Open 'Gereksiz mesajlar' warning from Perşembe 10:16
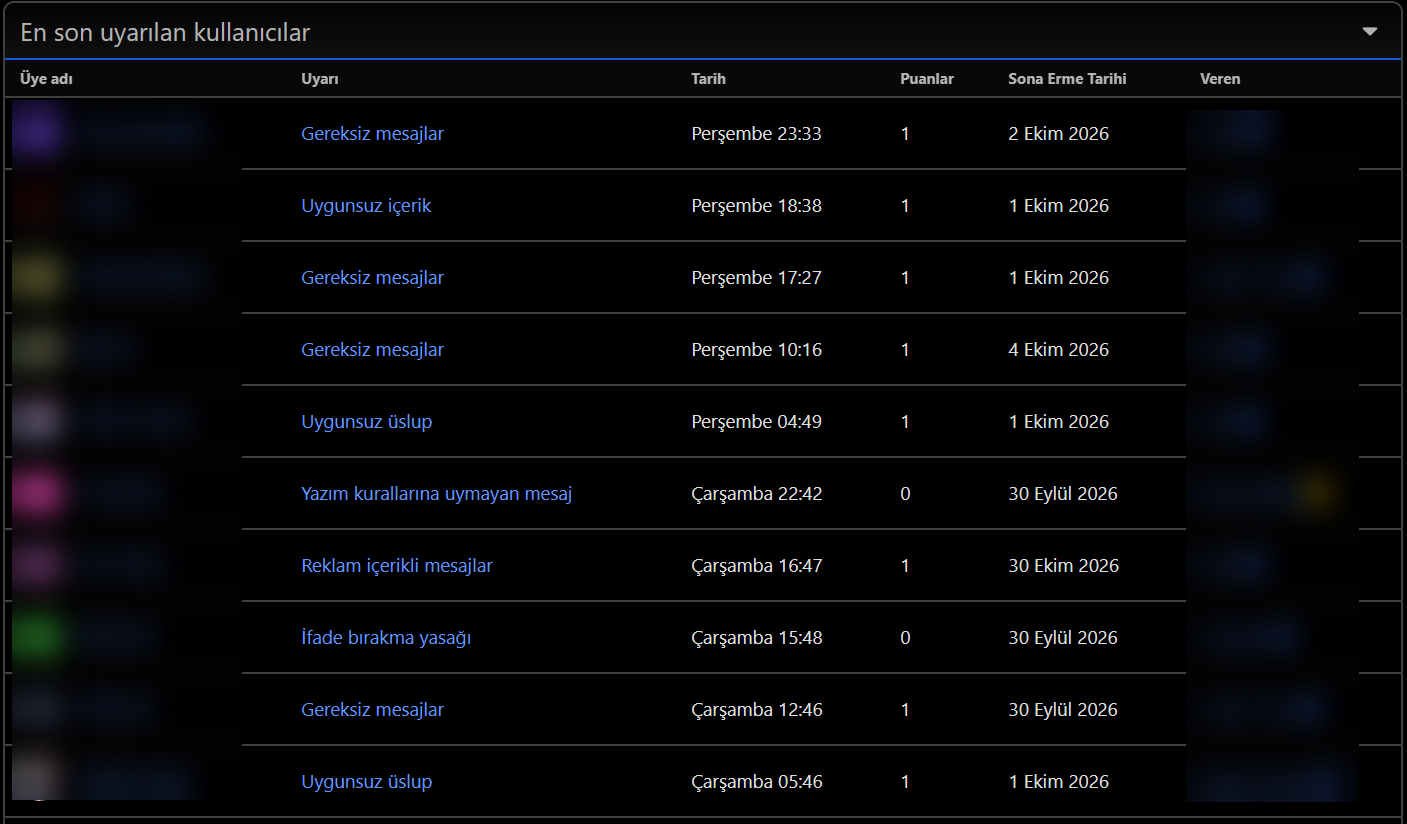Screen dimensions: 1407x824 (x=372, y=350)
